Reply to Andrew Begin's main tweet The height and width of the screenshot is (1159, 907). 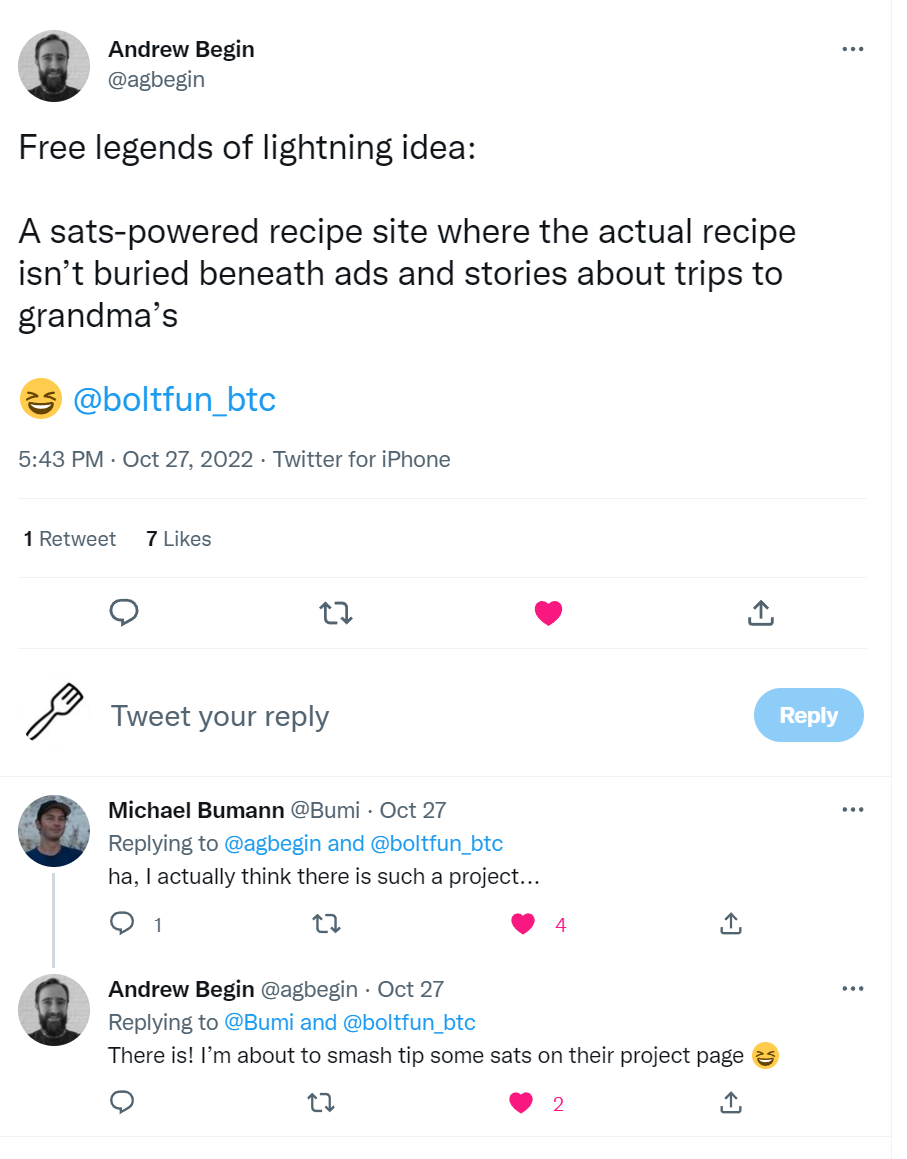click(x=123, y=612)
